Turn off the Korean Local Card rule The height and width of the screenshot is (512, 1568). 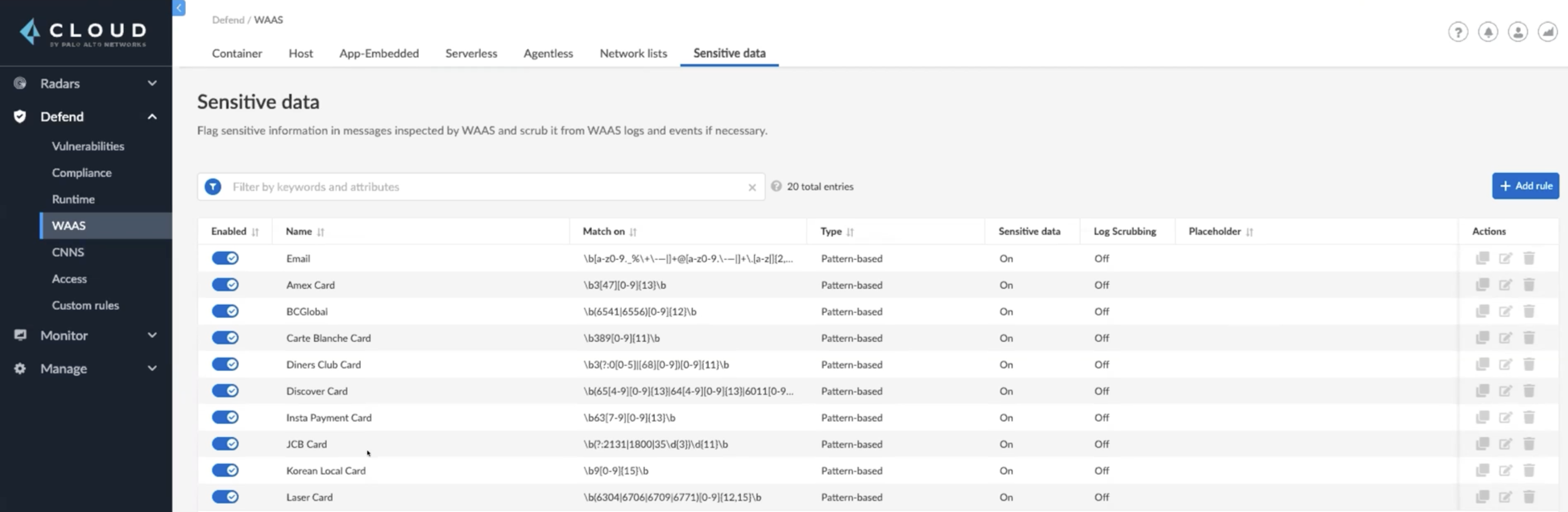[225, 471]
